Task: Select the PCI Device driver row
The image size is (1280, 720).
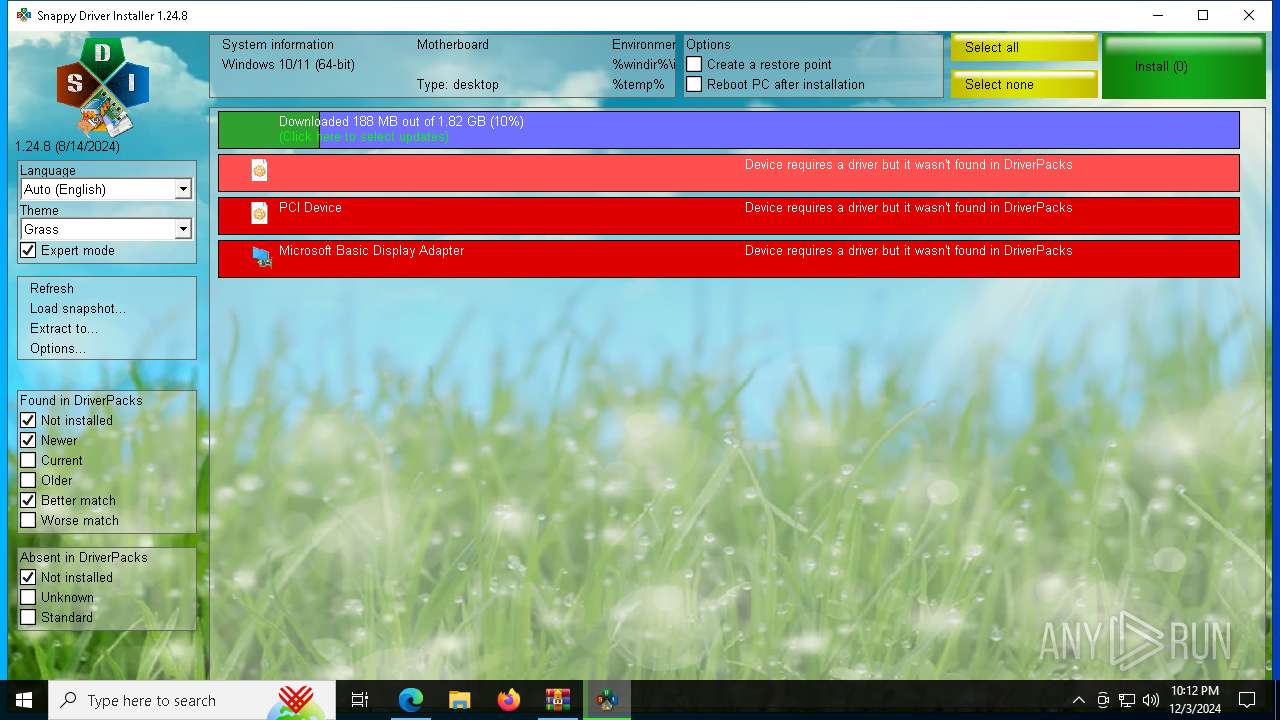Action: coord(729,215)
